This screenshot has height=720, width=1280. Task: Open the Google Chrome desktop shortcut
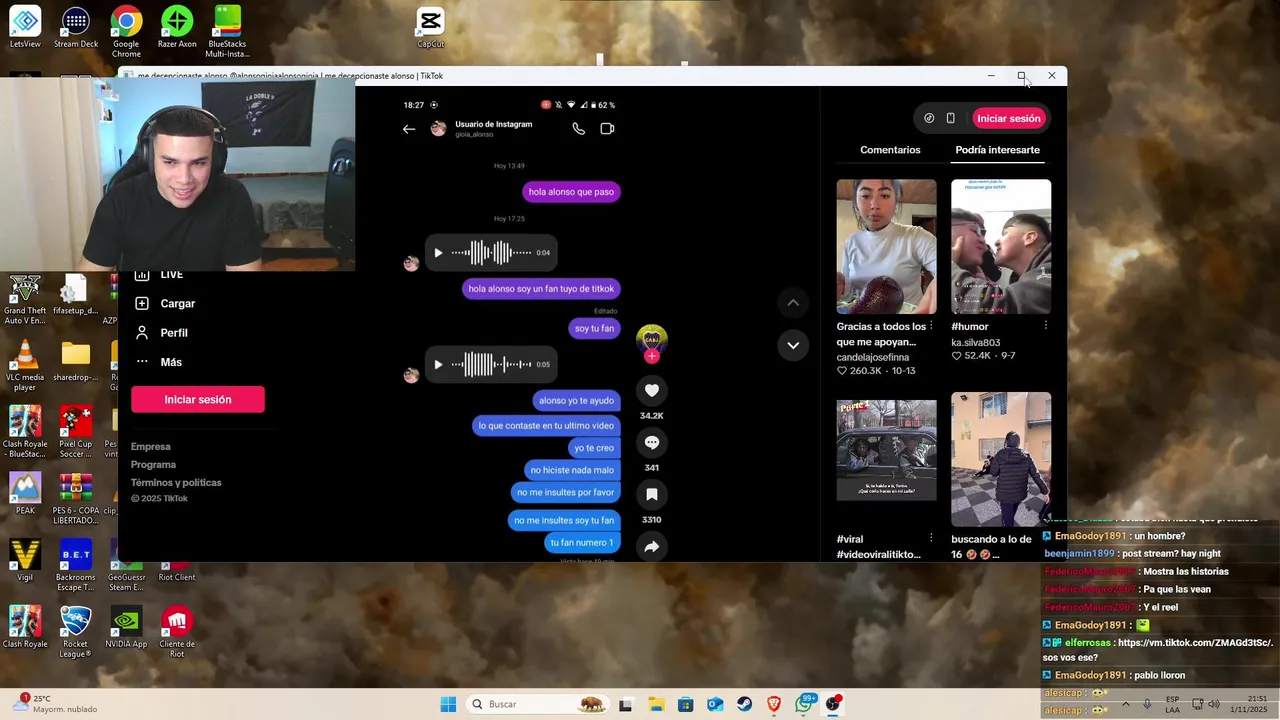pyautogui.click(x=126, y=30)
